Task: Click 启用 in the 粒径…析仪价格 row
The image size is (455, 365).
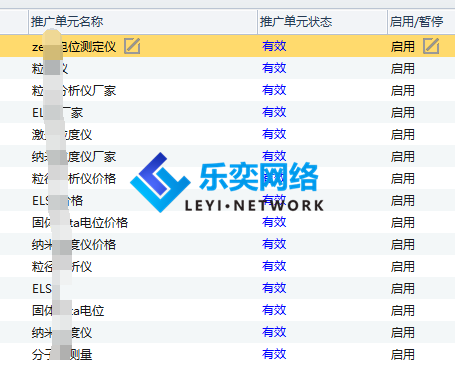Action: click(x=403, y=178)
